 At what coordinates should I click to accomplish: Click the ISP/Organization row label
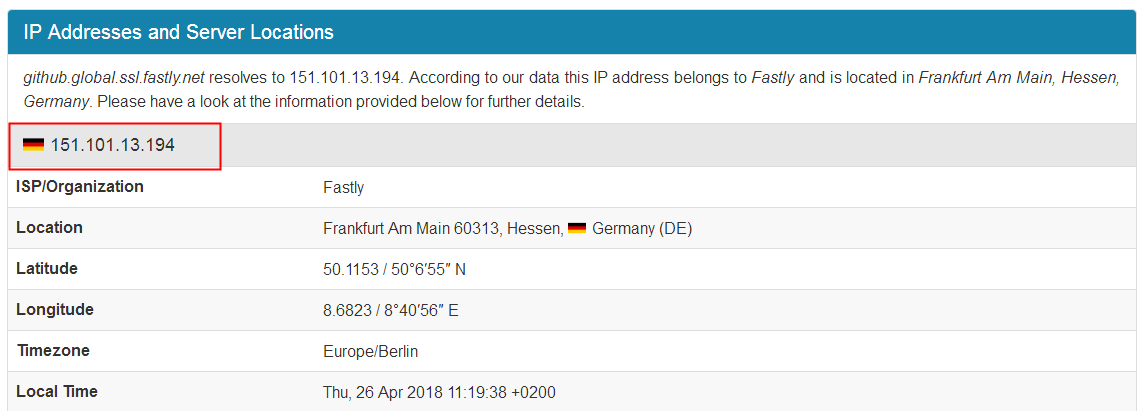(x=80, y=187)
